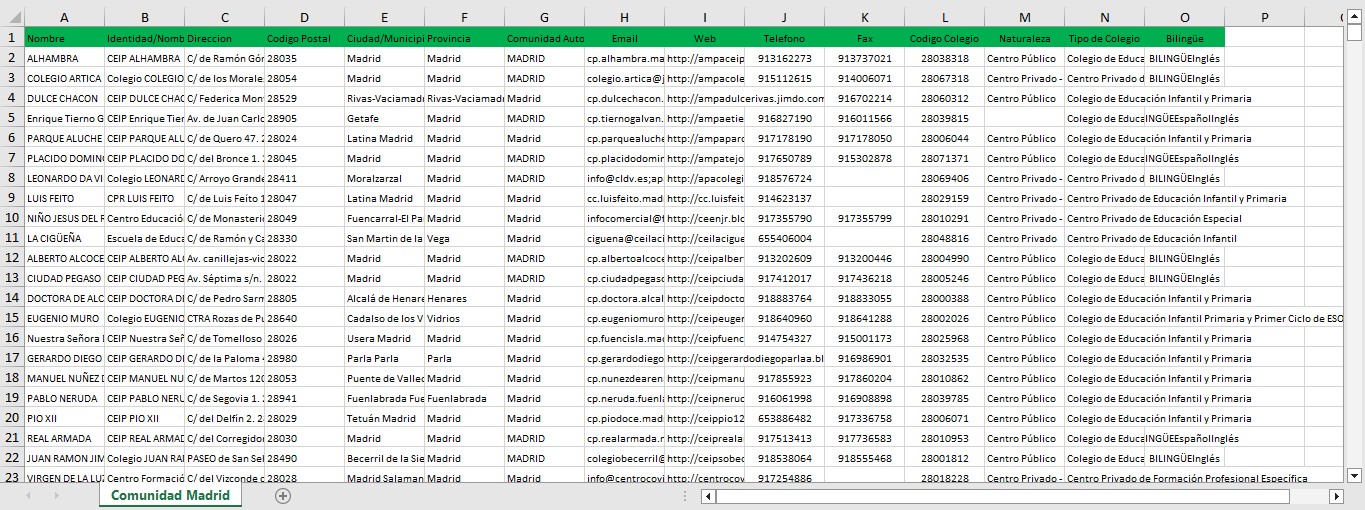Click the vertical scrollbar down arrow
The height and width of the screenshot is (510, 1365).
(x=1354, y=475)
